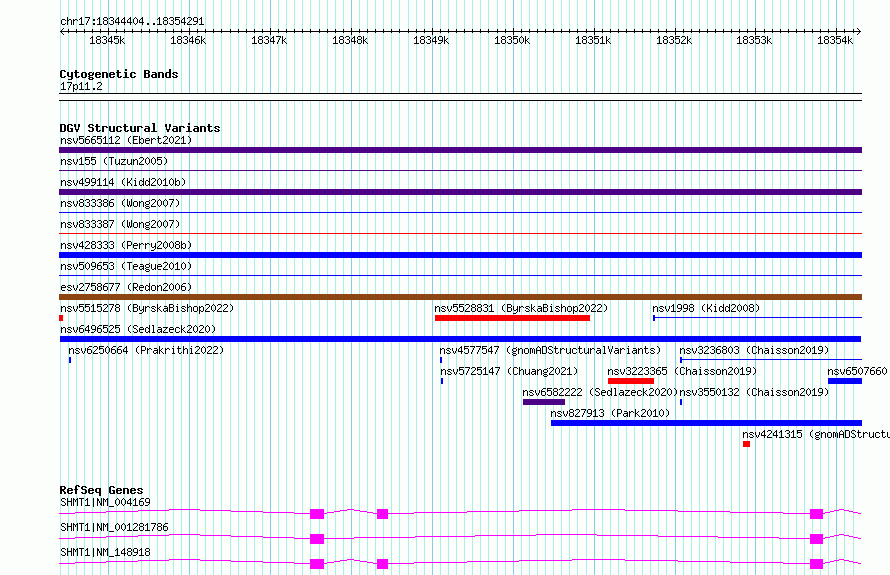Viewport: 890px width, 575px height.
Task: Click the purple nsv6582222 variant bar
Action: [544, 402]
